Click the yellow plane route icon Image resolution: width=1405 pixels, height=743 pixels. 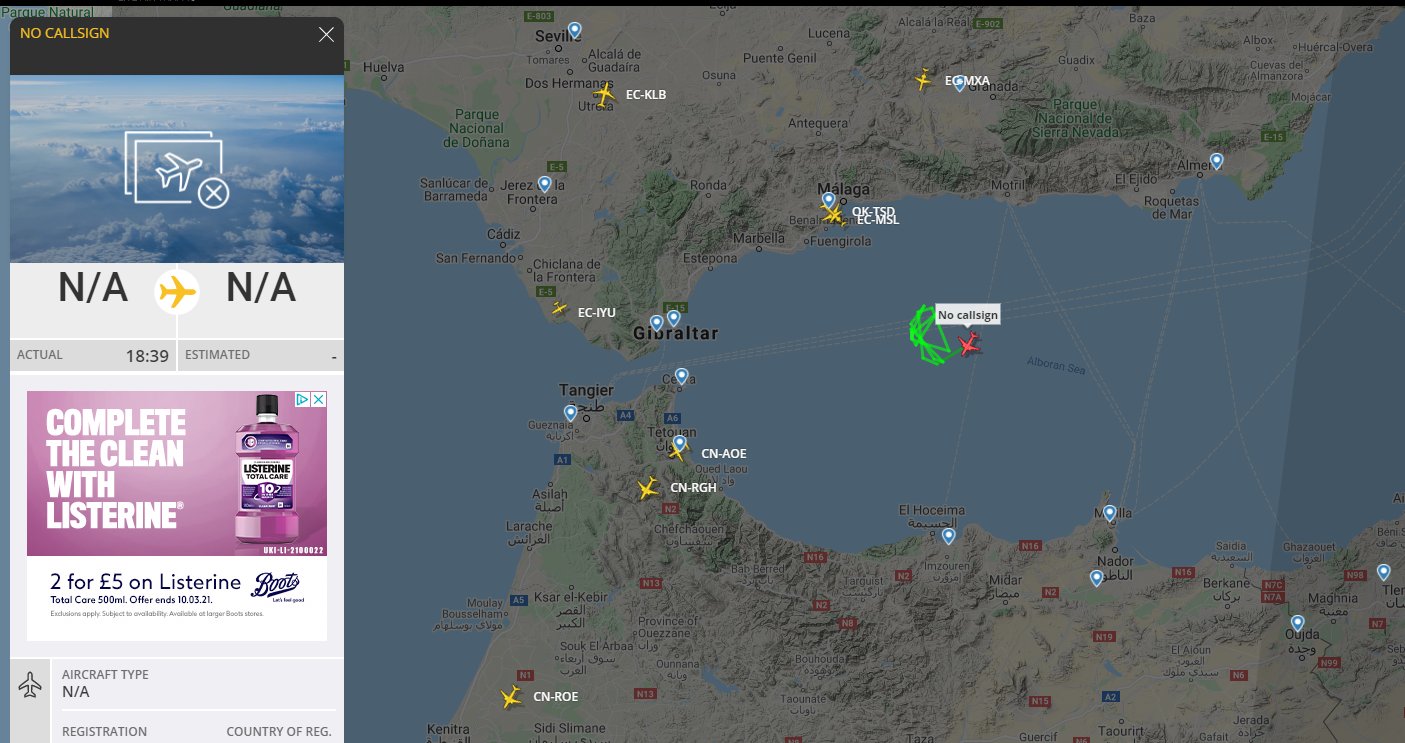tap(177, 292)
